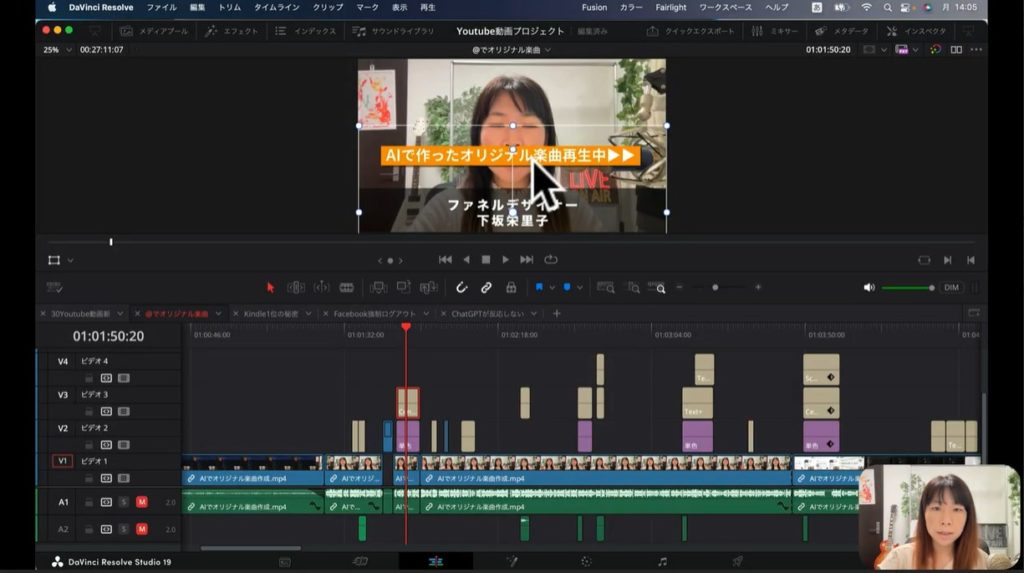Unmute audio track A1
This screenshot has width=1024, height=573.
pos(141,502)
